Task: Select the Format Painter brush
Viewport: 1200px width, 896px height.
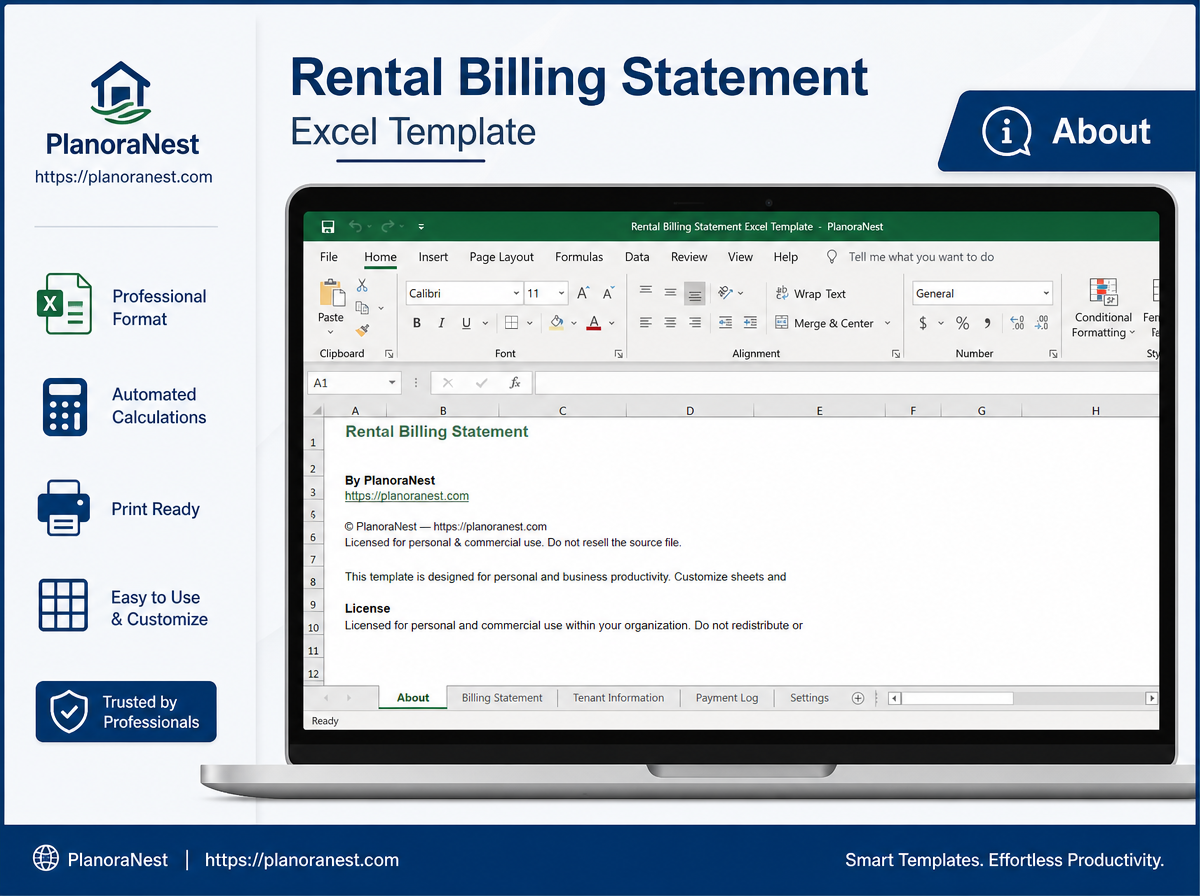Action: coord(362,329)
